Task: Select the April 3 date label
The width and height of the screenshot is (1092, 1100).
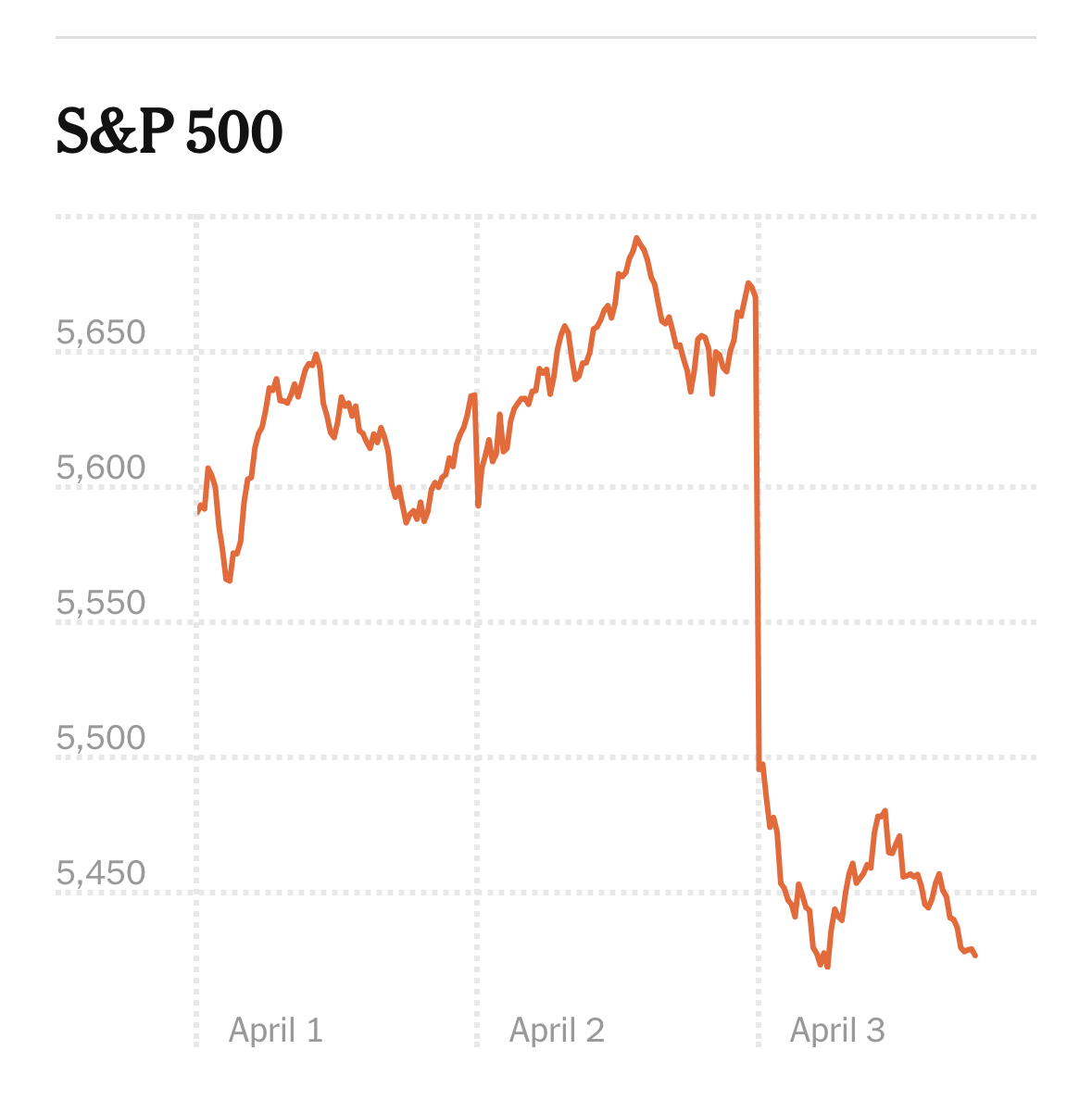Action: pyautogui.click(x=837, y=1030)
